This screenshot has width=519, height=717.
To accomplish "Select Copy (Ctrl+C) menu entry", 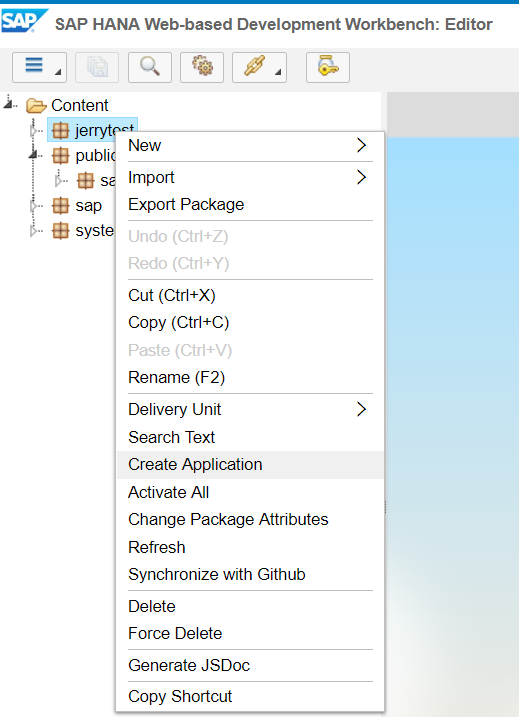I will [250, 323].
